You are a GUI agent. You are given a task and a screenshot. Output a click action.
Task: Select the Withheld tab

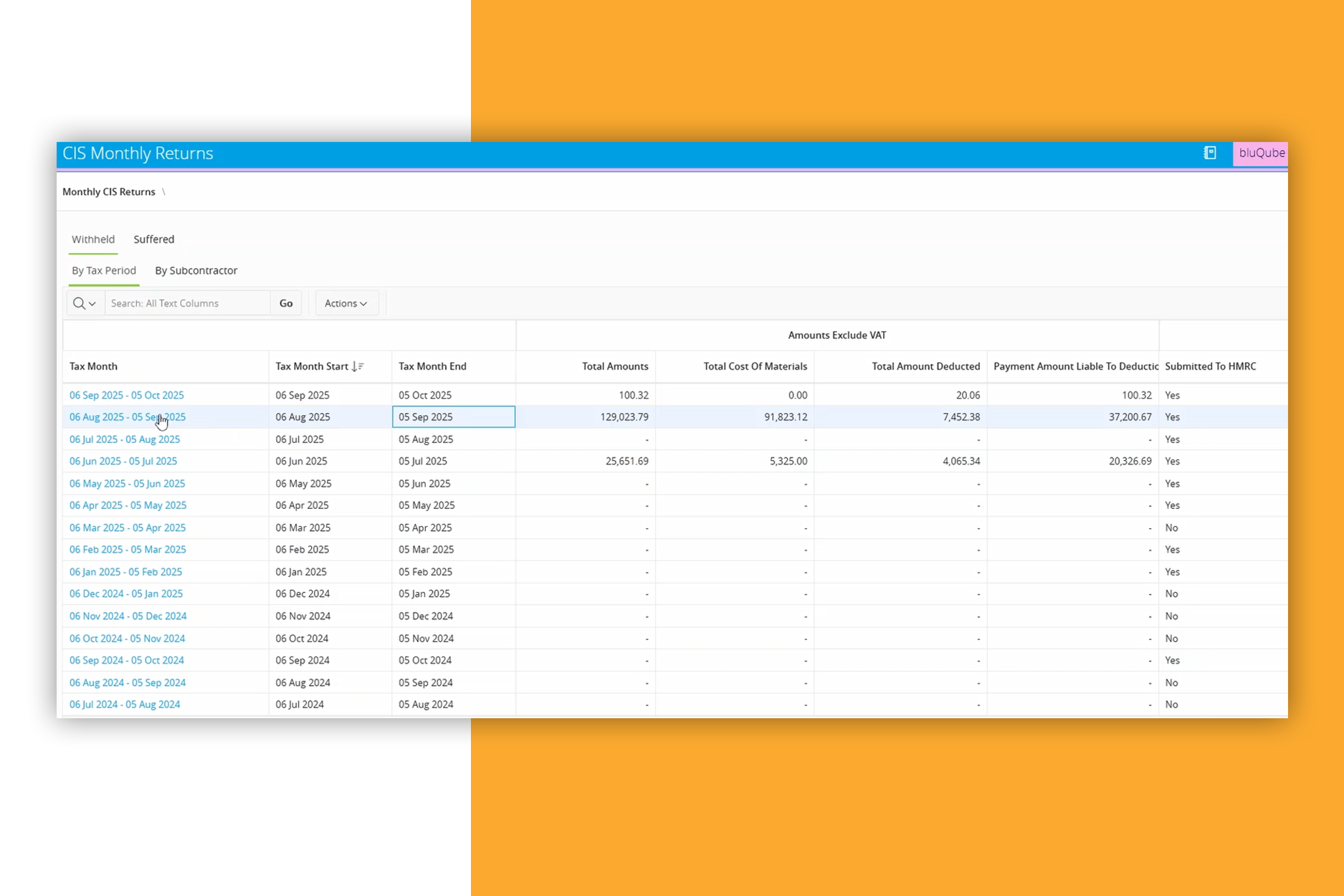pyautogui.click(x=93, y=239)
